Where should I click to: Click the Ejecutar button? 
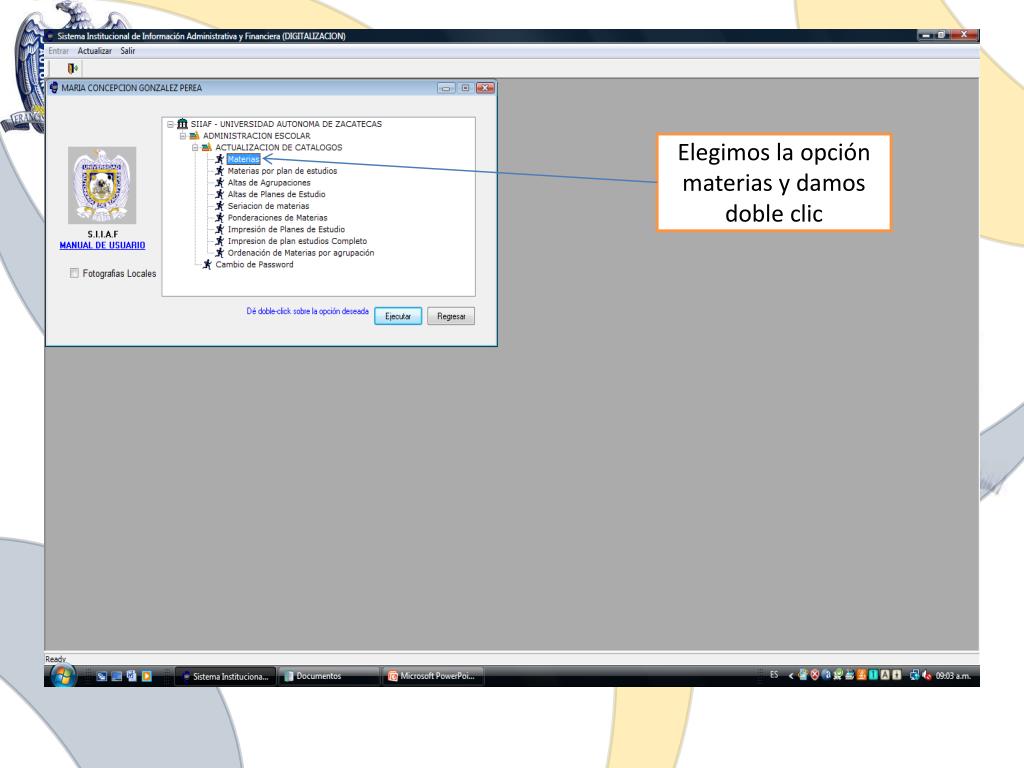coord(398,316)
